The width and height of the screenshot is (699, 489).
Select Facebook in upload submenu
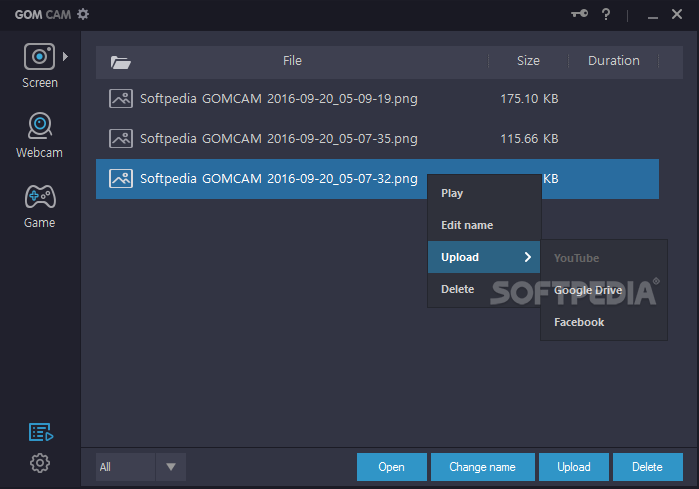point(604,322)
